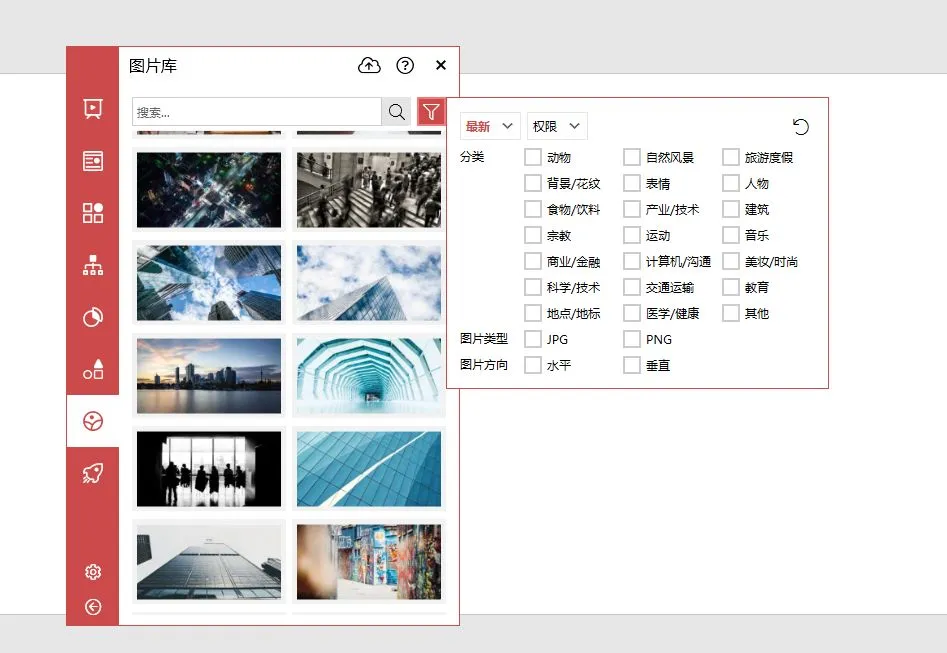Tick the 计算机/沟通 checkbox
This screenshot has height=653, width=947.
[x=632, y=261]
